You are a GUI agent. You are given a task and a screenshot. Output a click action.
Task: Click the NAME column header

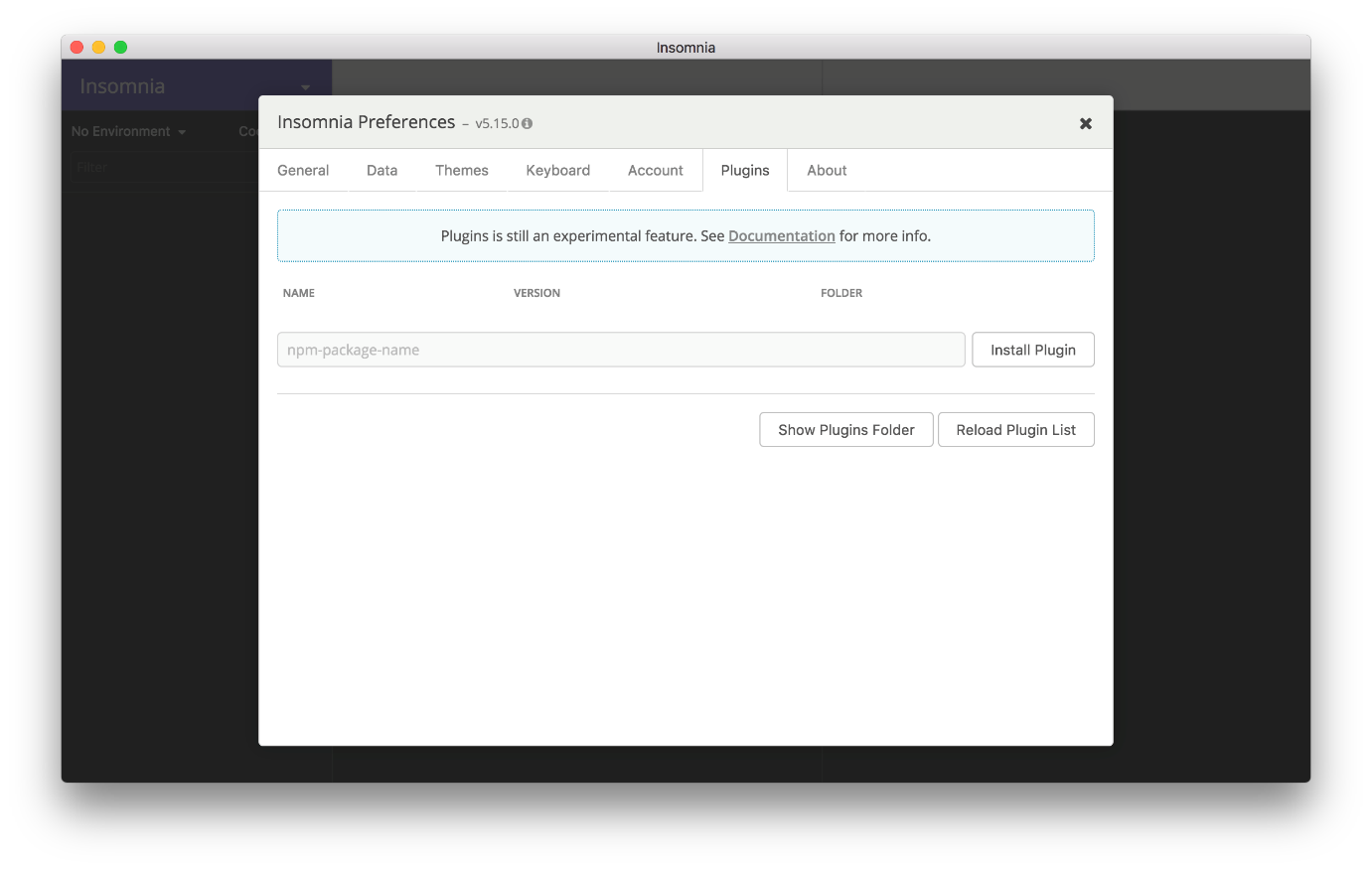tap(299, 293)
